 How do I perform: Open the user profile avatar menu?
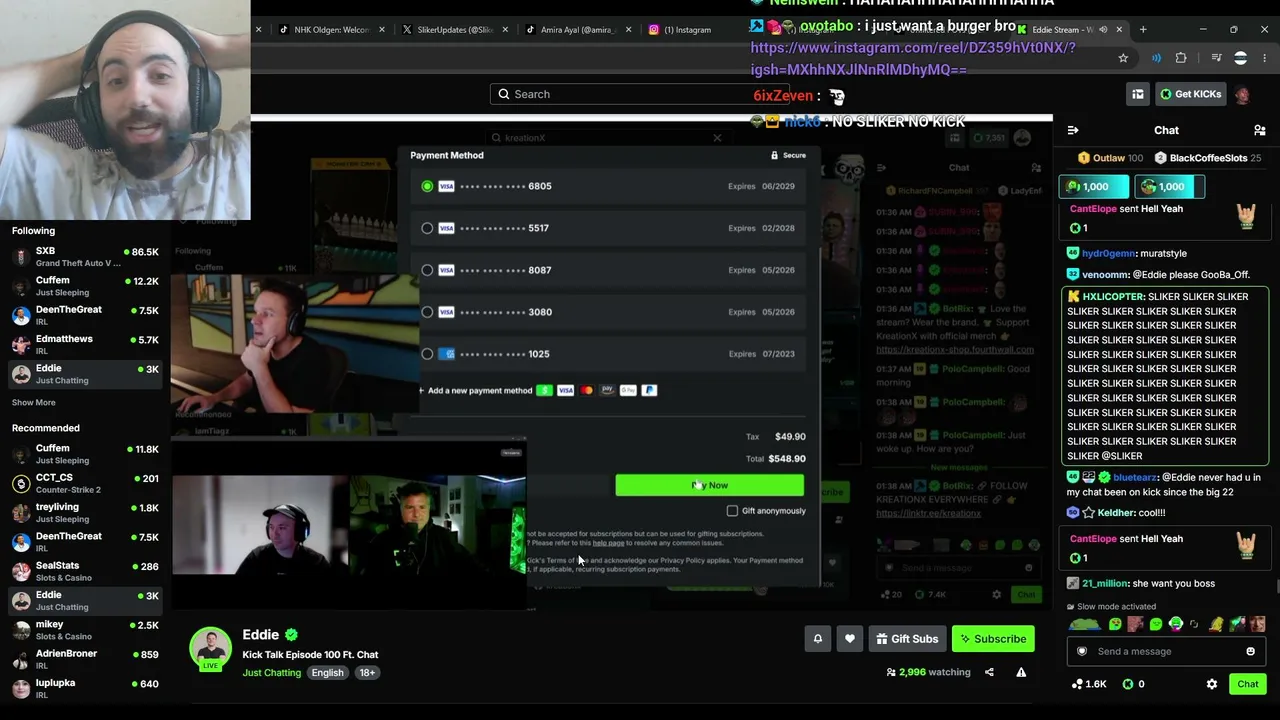pos(1242,94)
